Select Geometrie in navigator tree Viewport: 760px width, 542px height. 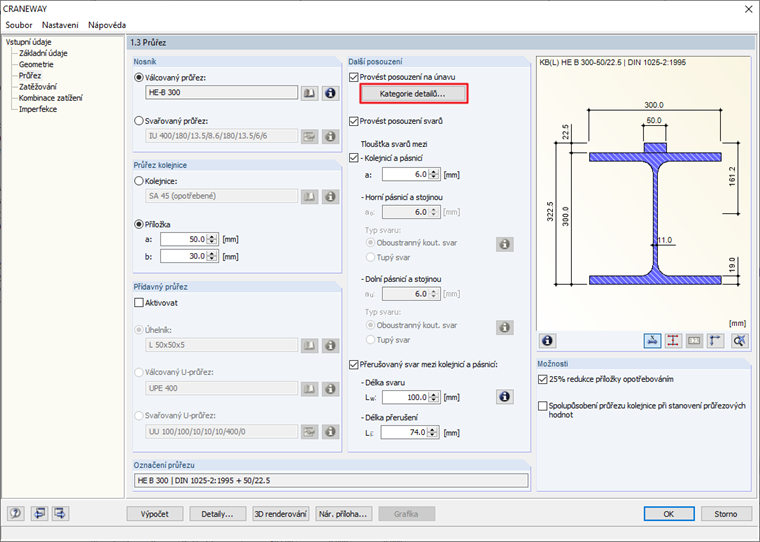tap(36, 64)
